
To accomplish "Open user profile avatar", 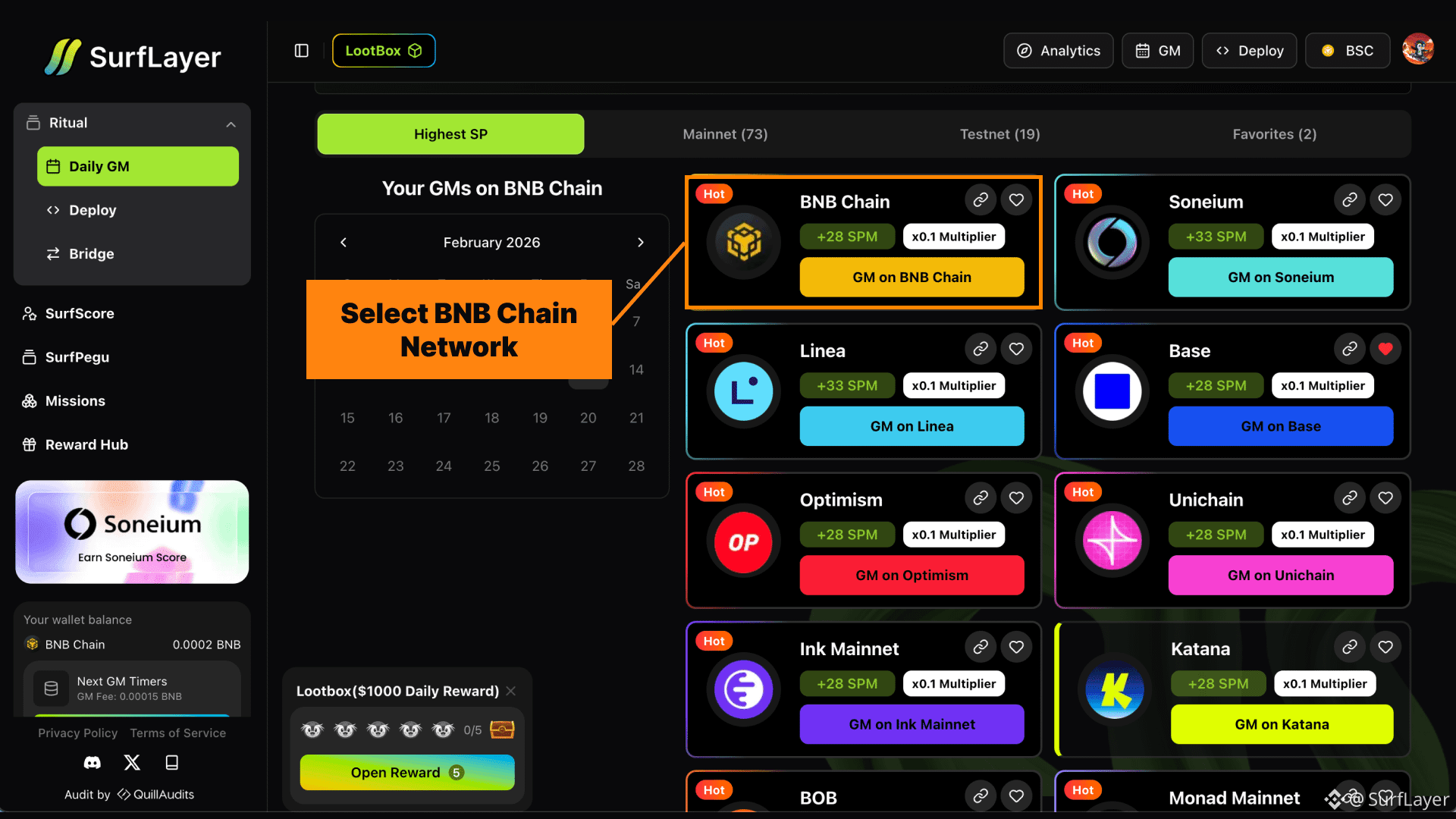I will [1417, 50].
